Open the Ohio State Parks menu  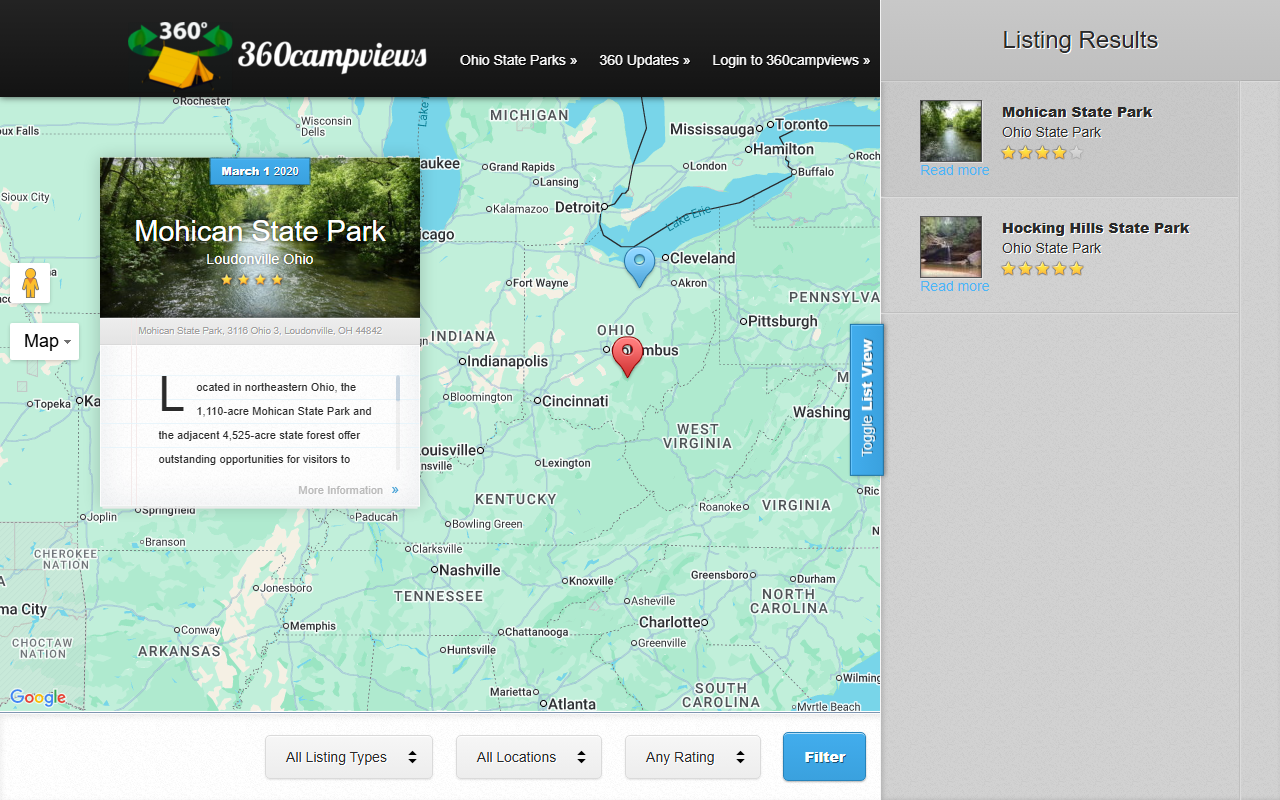518,60
